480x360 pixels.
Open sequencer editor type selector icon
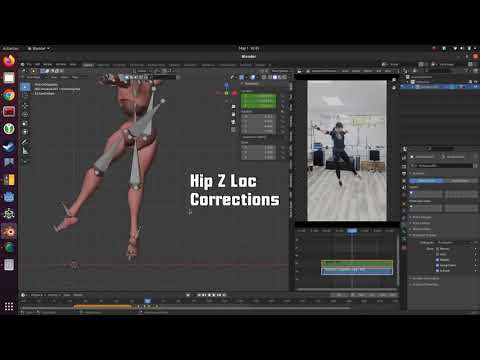(300, 71)
